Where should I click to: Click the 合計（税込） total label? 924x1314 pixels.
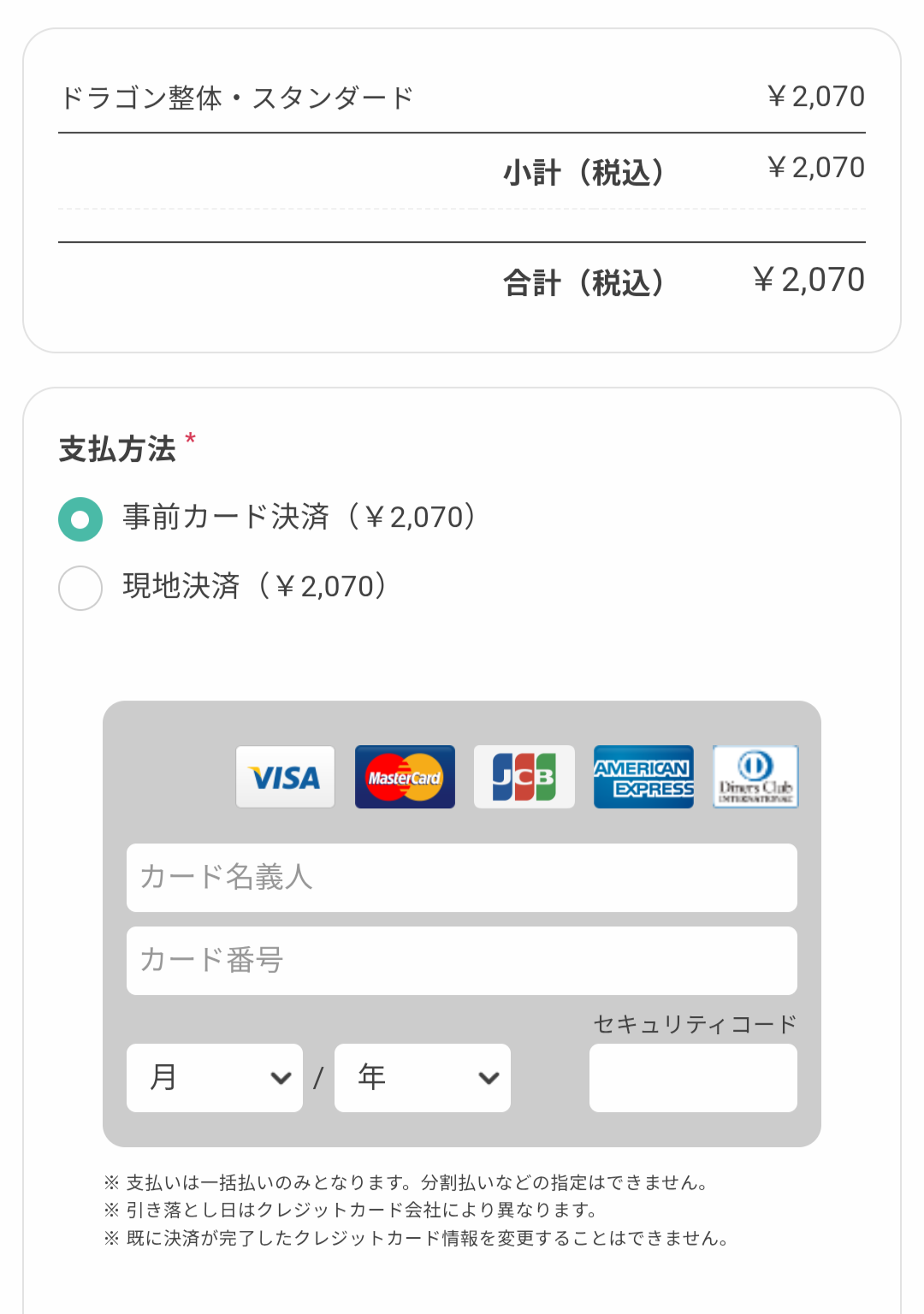pyautogui.click(x=583, y=282)
